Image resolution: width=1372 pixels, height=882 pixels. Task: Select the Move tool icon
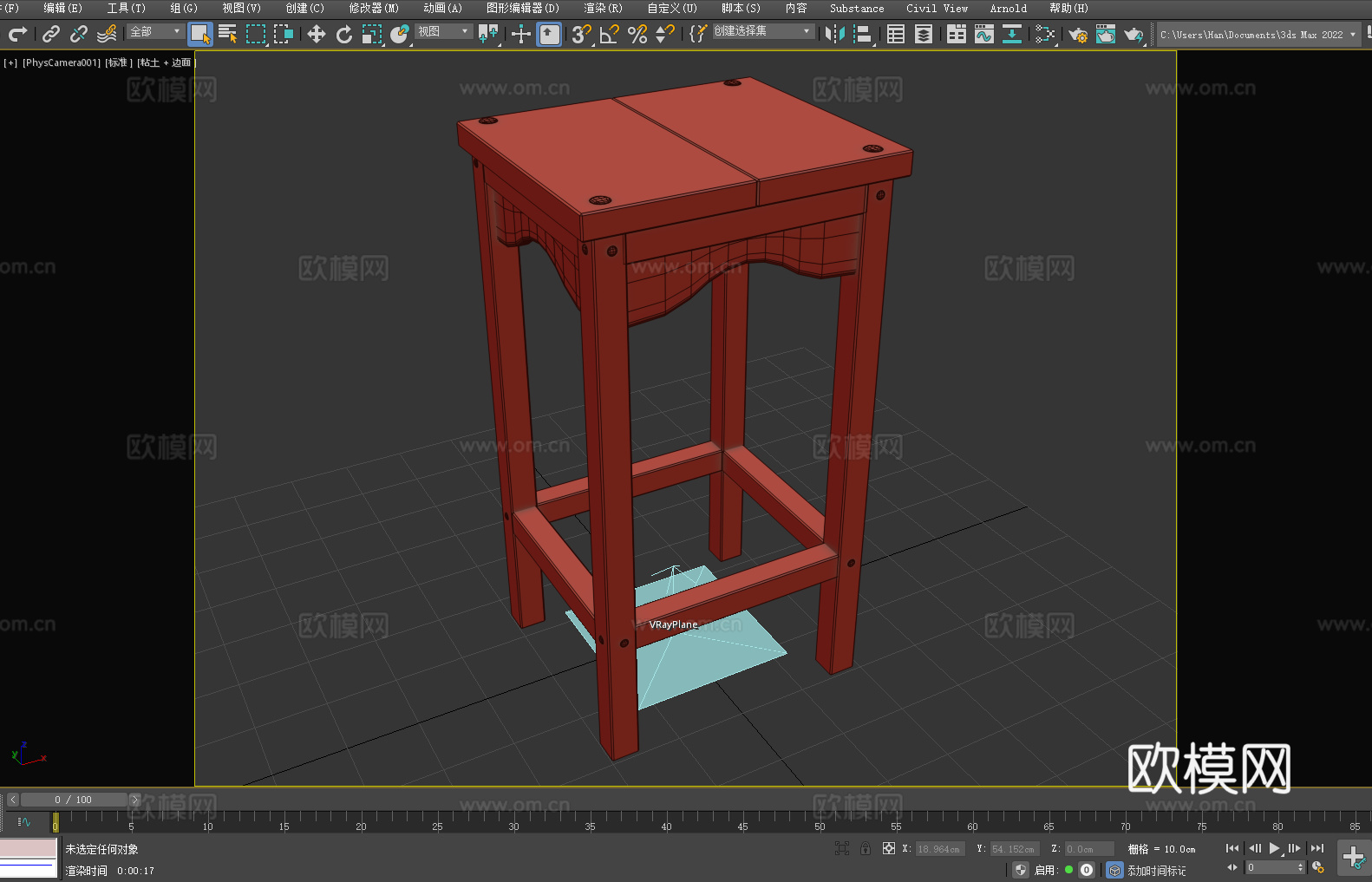(317, 34)
